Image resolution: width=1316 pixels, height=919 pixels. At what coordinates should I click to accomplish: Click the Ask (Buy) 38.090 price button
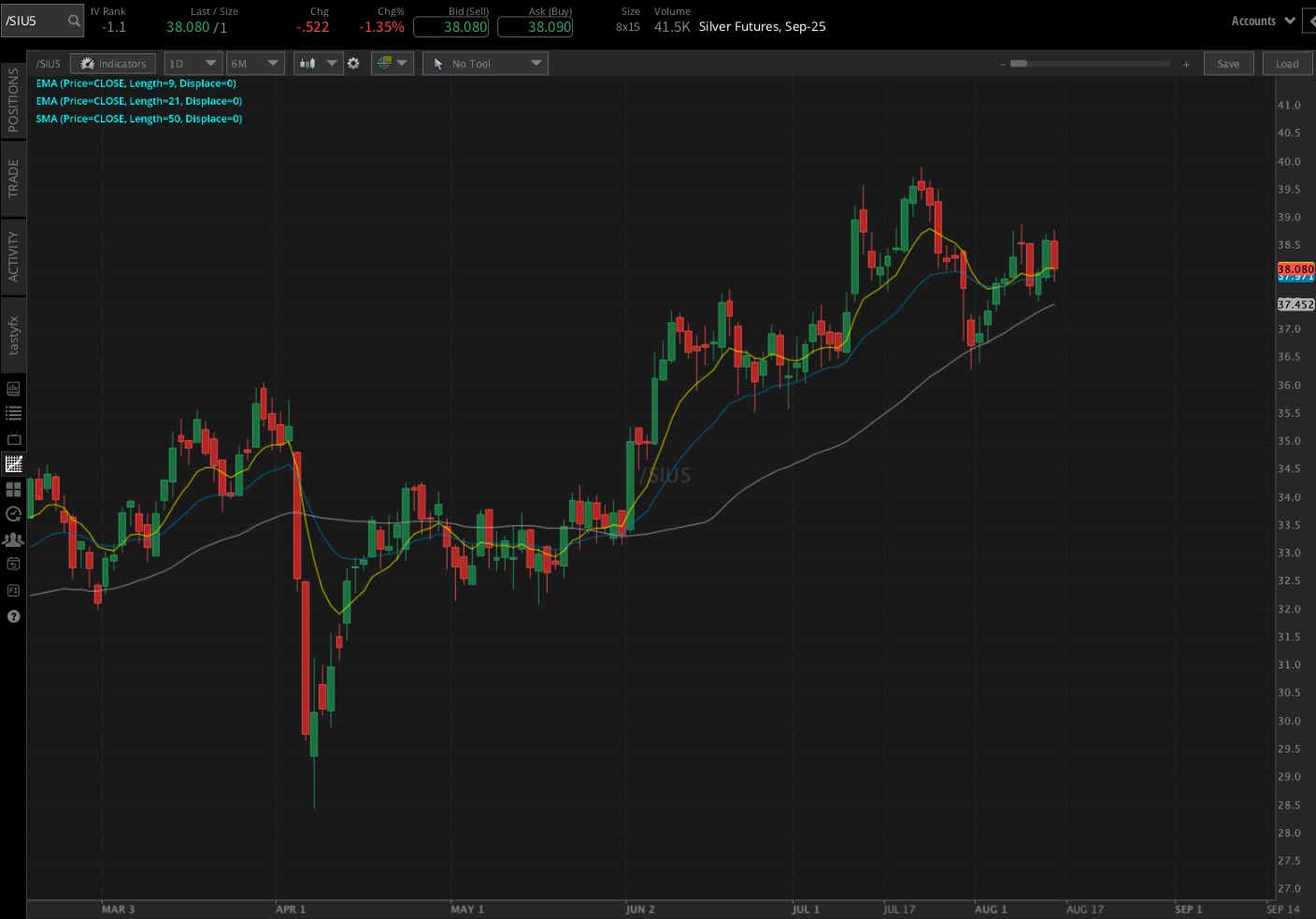coord(535,27)
